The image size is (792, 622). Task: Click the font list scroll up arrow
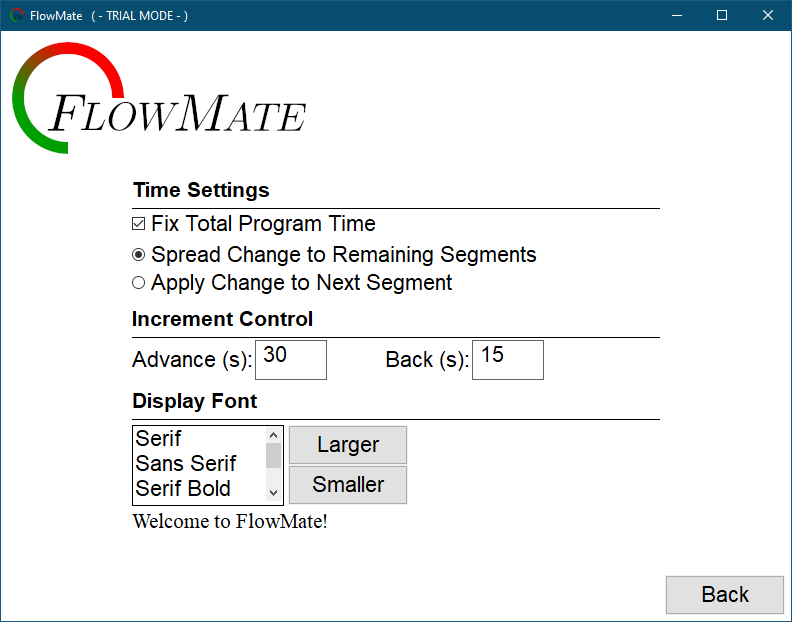pyautogui.click(x=273, y=436)
